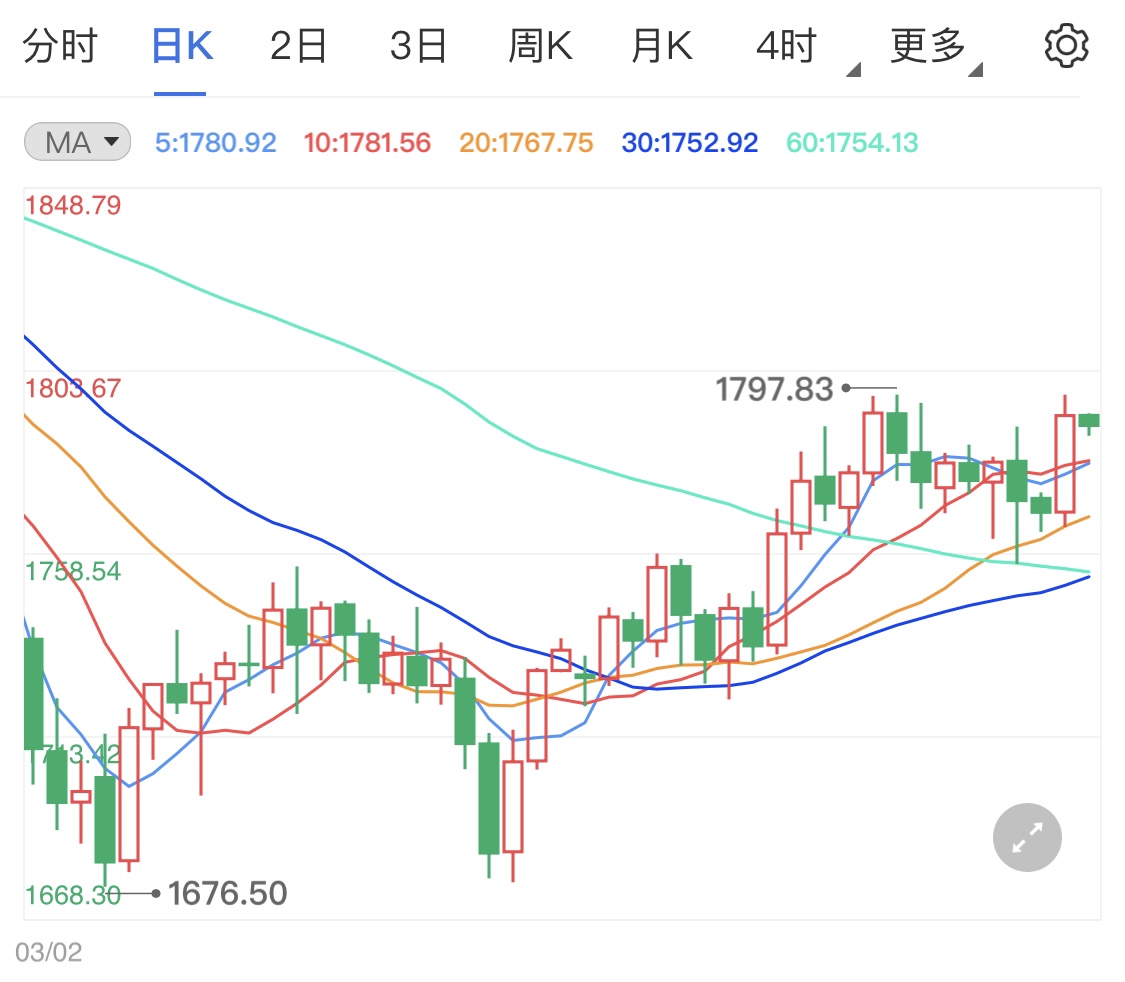Image resolution: width=1125 pixels, height=982 pixels.
Task: Open the chart settings gear icon
Action: pos(1066,46)
